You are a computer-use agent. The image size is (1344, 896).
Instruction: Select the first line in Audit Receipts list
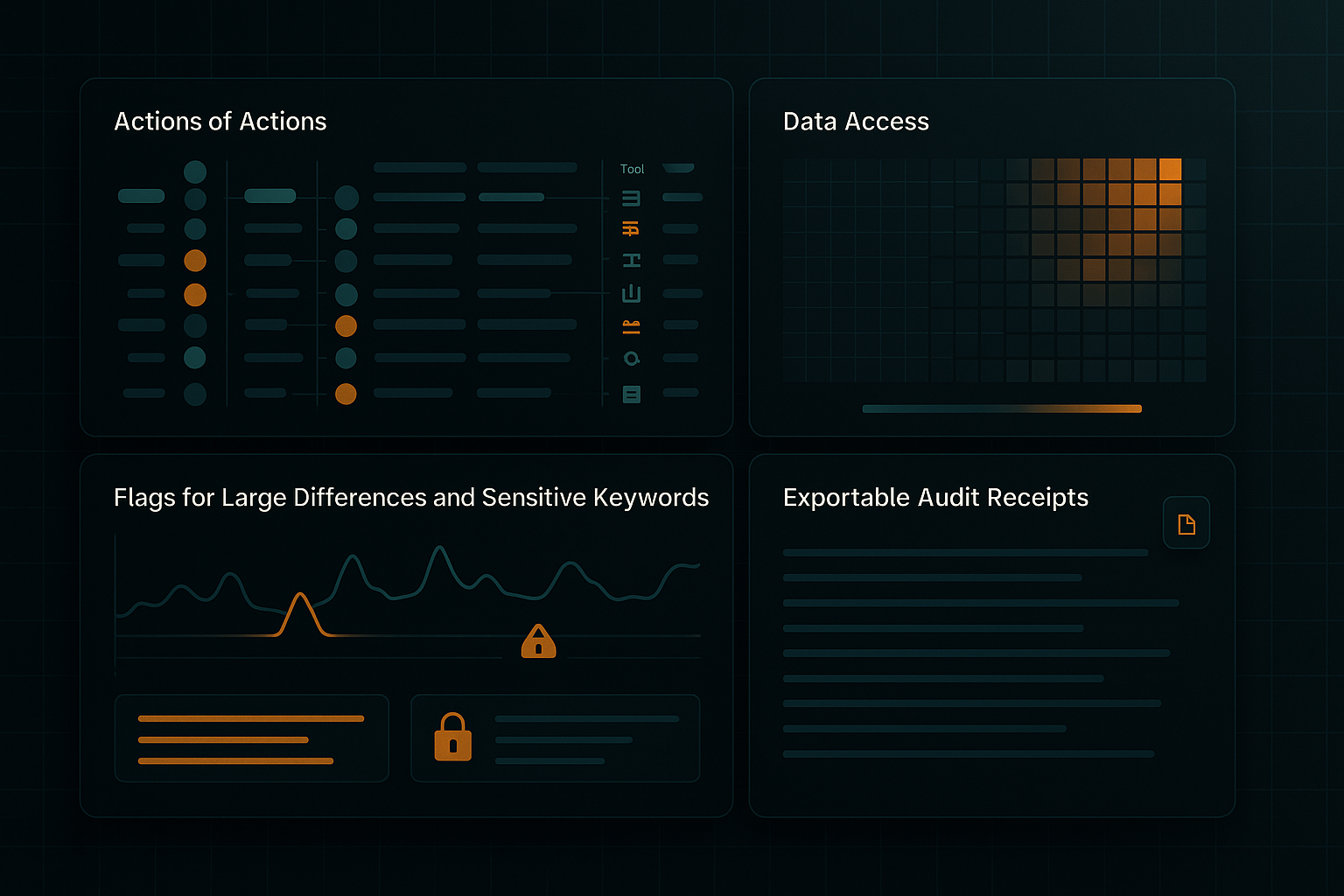pyautogui.click(x=964, y=553)
